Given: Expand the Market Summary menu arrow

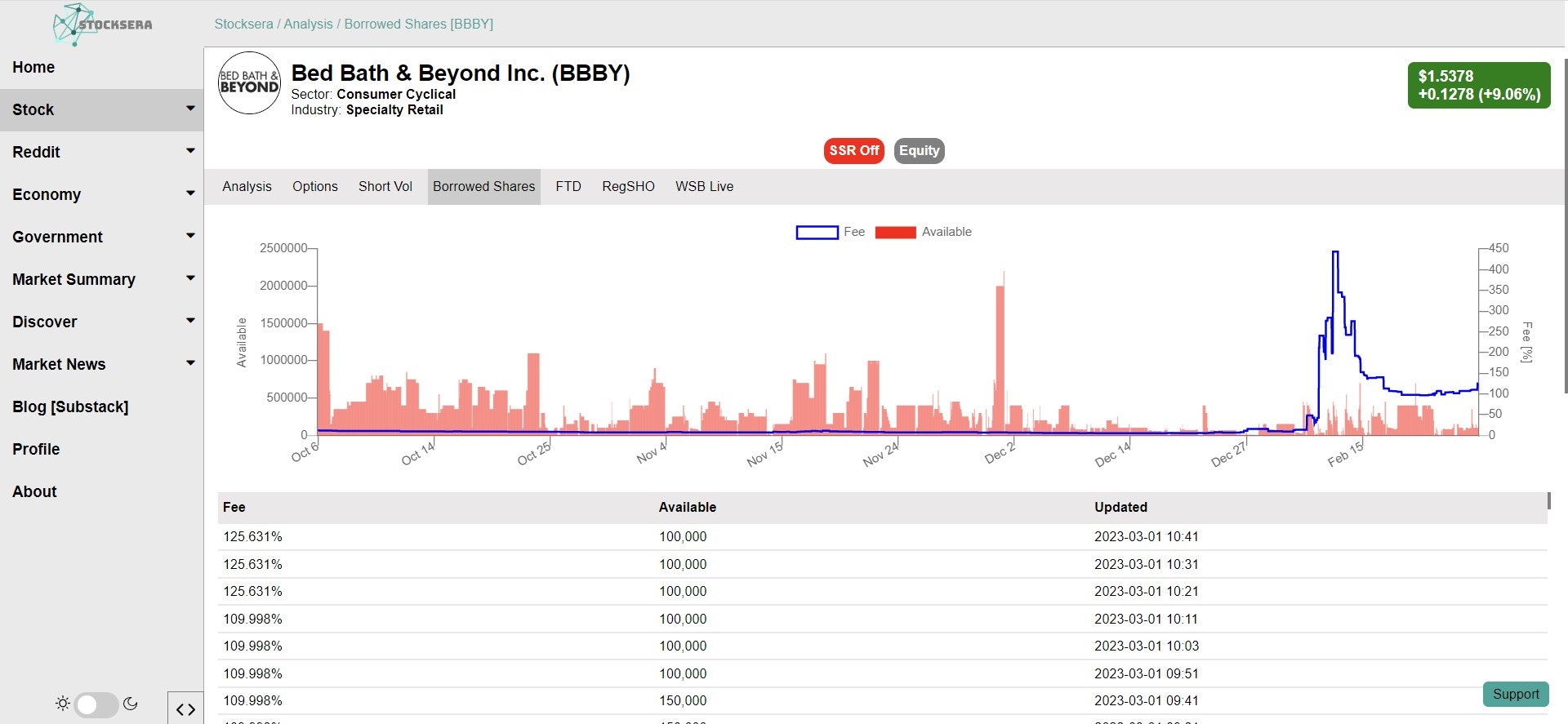Looking at the screenshot, I should [x=190, y=278].
